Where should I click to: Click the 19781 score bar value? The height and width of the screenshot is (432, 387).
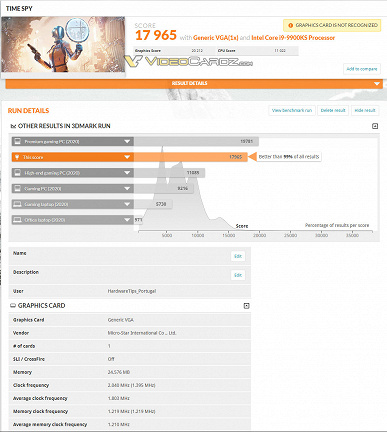pos(246,142)
